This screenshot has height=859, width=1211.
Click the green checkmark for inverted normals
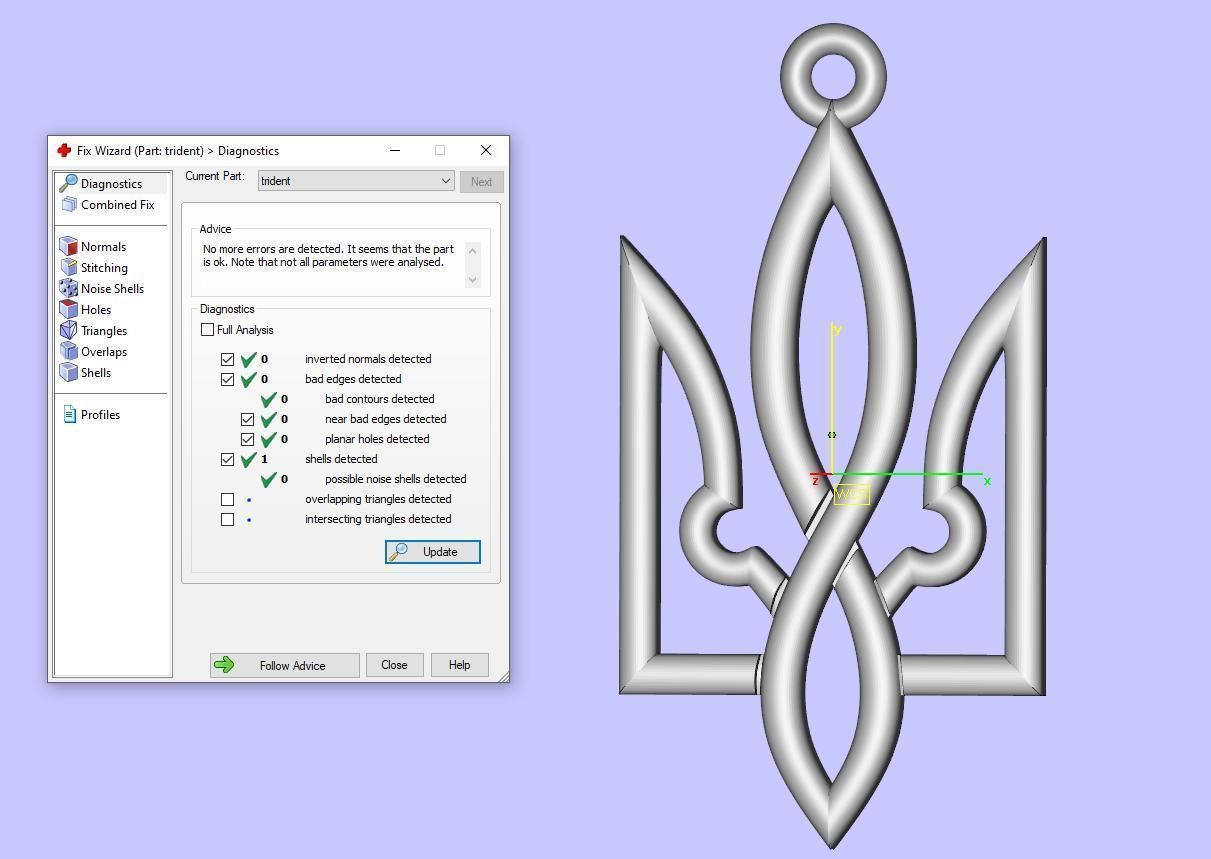pos(249,359)
